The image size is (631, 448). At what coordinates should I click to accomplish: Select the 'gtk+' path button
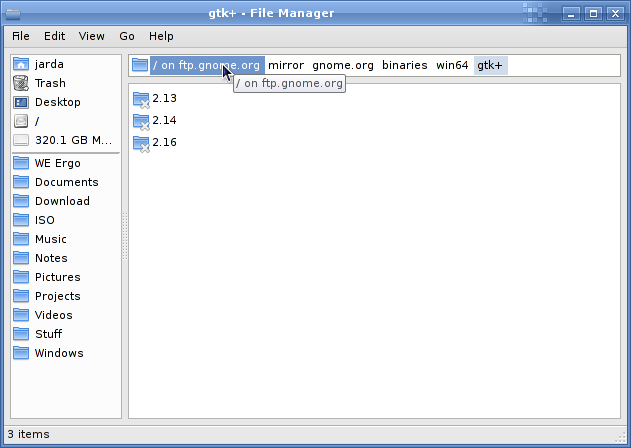coord(490,65)
